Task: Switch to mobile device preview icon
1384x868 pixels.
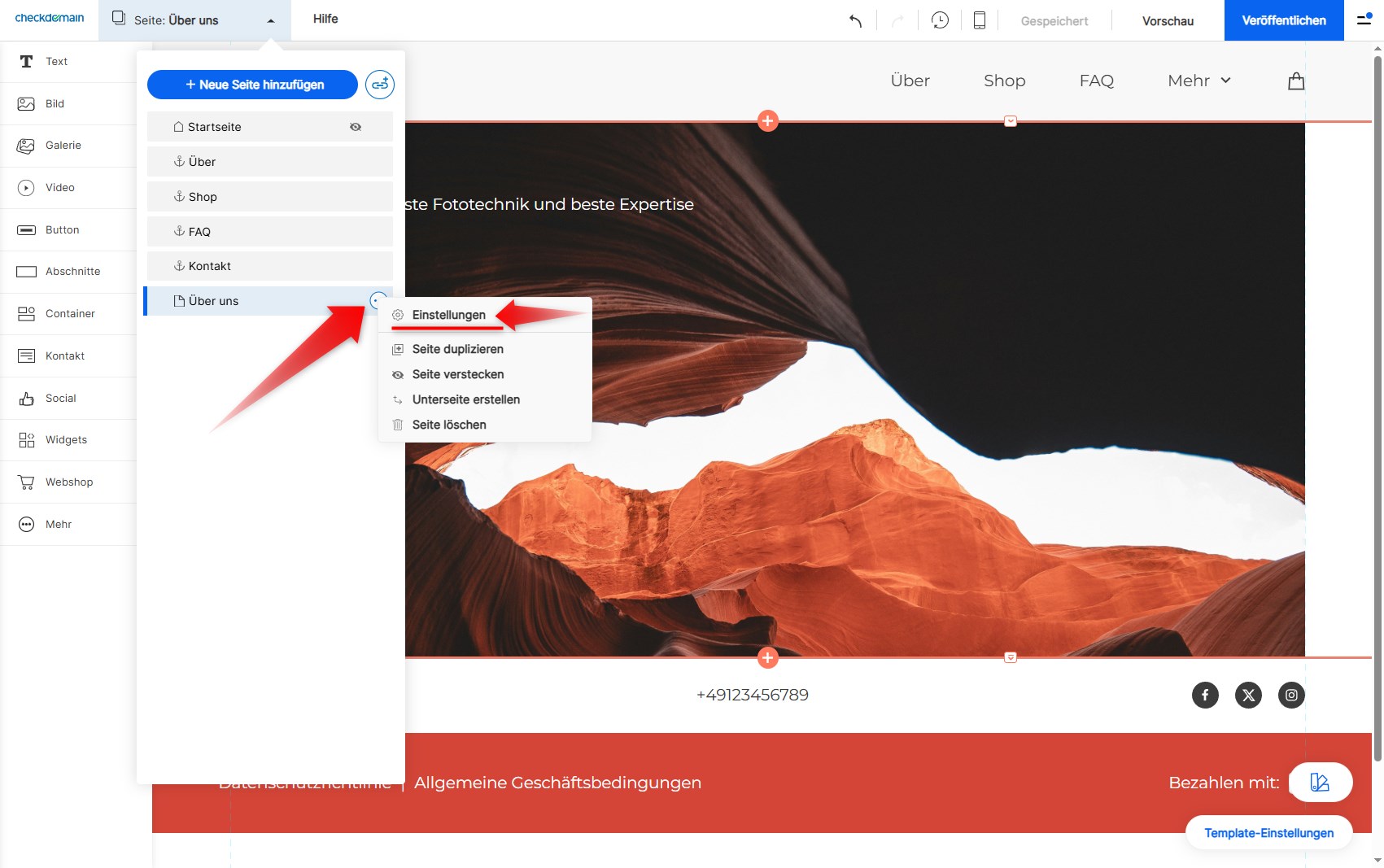Action: (x=980, y=21)
